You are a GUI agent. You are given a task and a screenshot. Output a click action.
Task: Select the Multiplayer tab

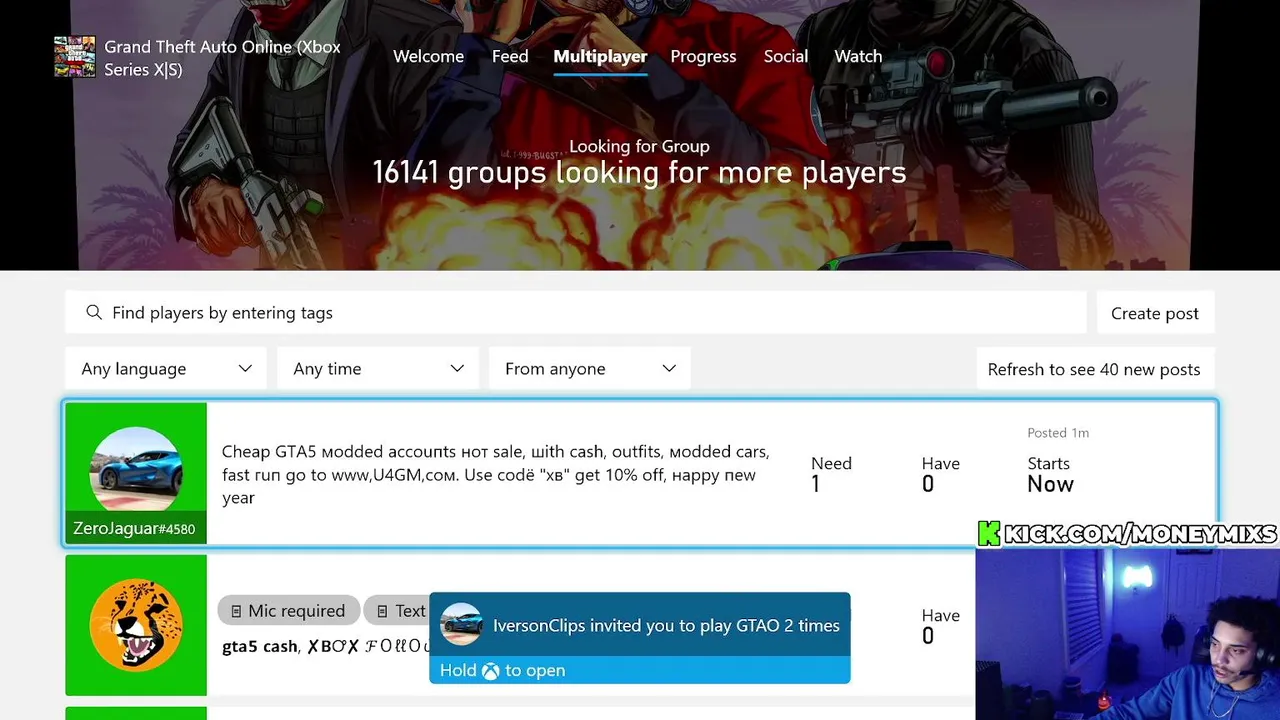coord(600,56)
